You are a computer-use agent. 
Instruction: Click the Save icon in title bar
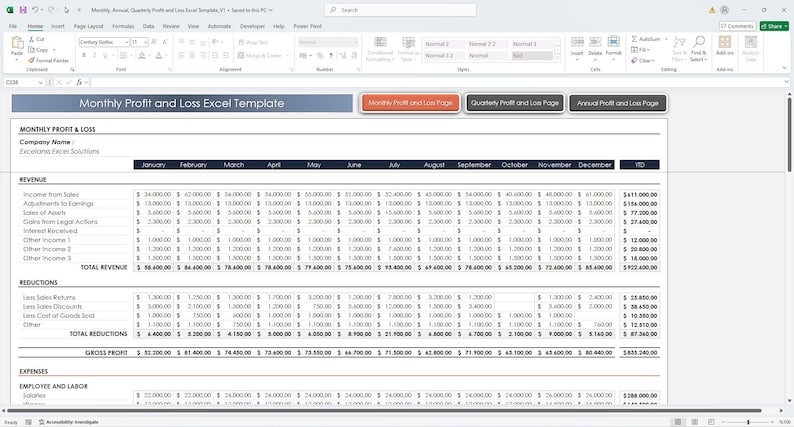(23, 10)
